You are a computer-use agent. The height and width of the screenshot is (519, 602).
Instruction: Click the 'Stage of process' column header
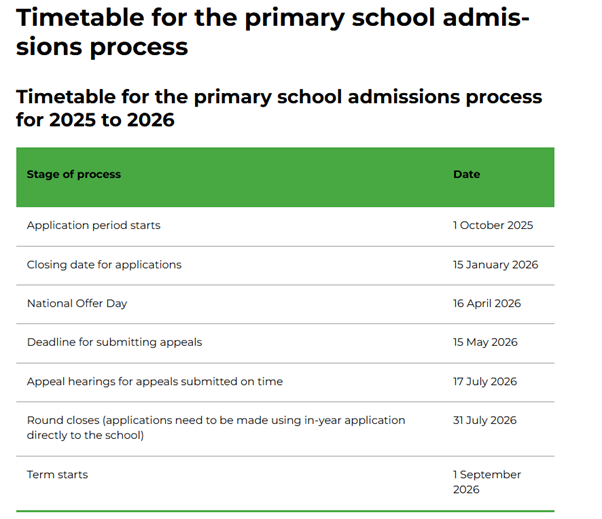point(74,174)
